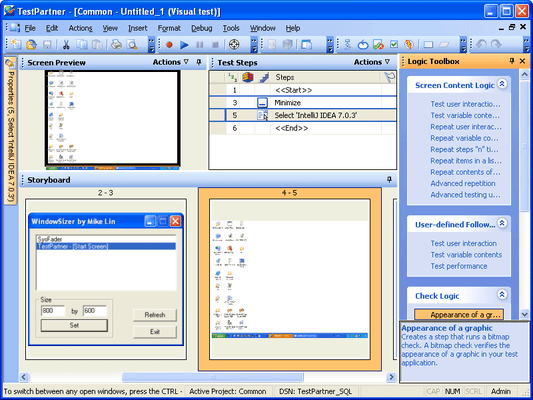Click the blank rectangle toolbar icon
This screenshot has height=400, width=533.
coord(428,45)
